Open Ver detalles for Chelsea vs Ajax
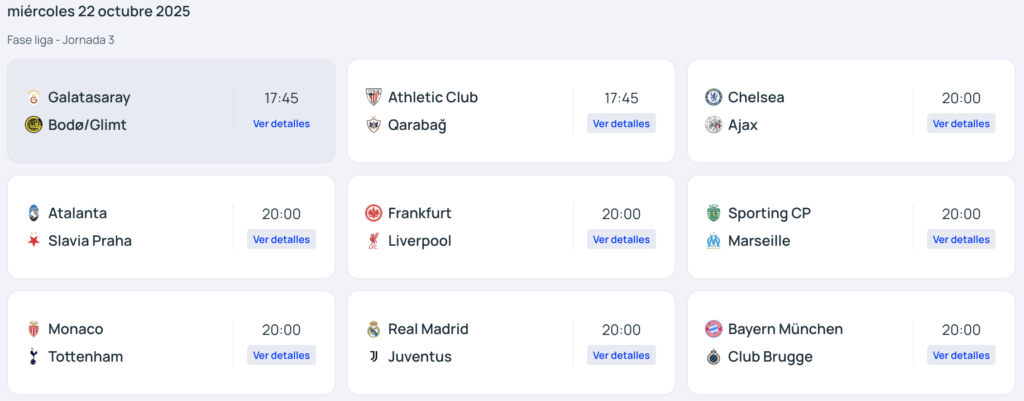 tap(961, 124)
